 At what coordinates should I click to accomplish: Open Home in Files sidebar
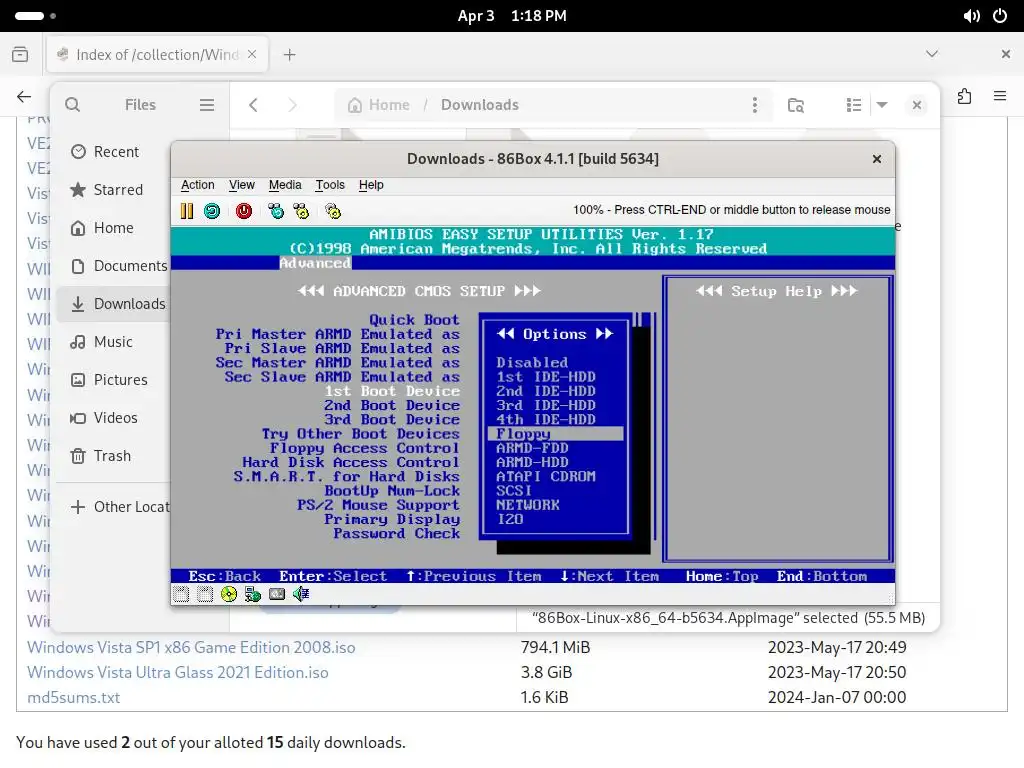pyautogui.click(x=113, y=227)
